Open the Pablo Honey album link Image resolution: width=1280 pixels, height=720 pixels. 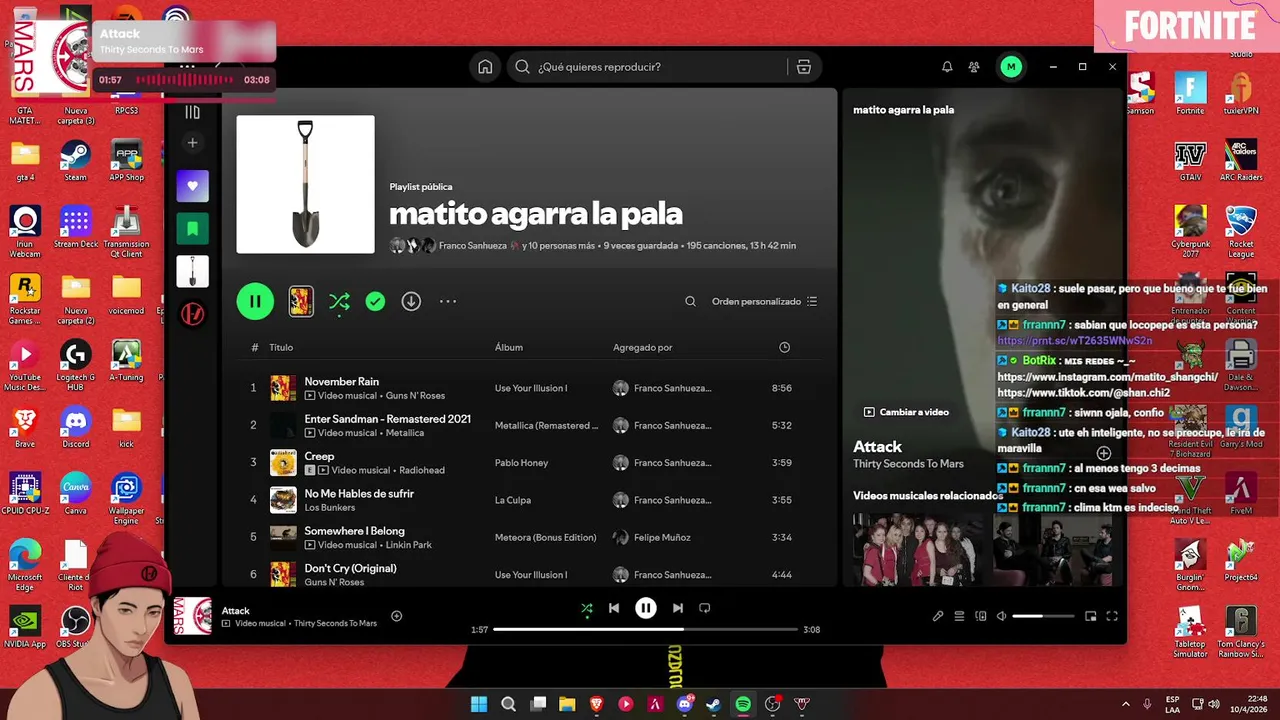[521, 463]
